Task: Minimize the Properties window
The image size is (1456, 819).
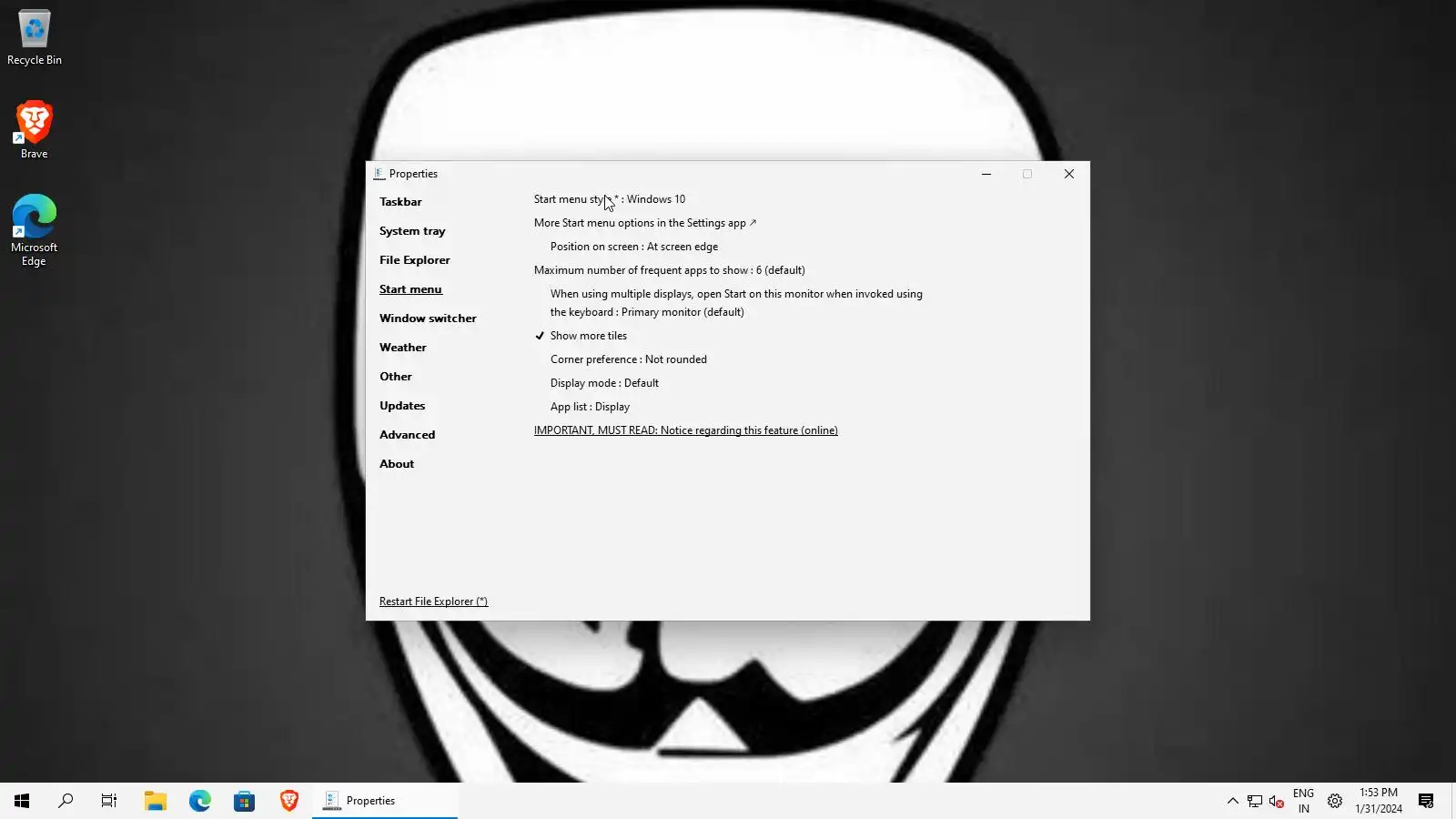Action: (986, 174)
